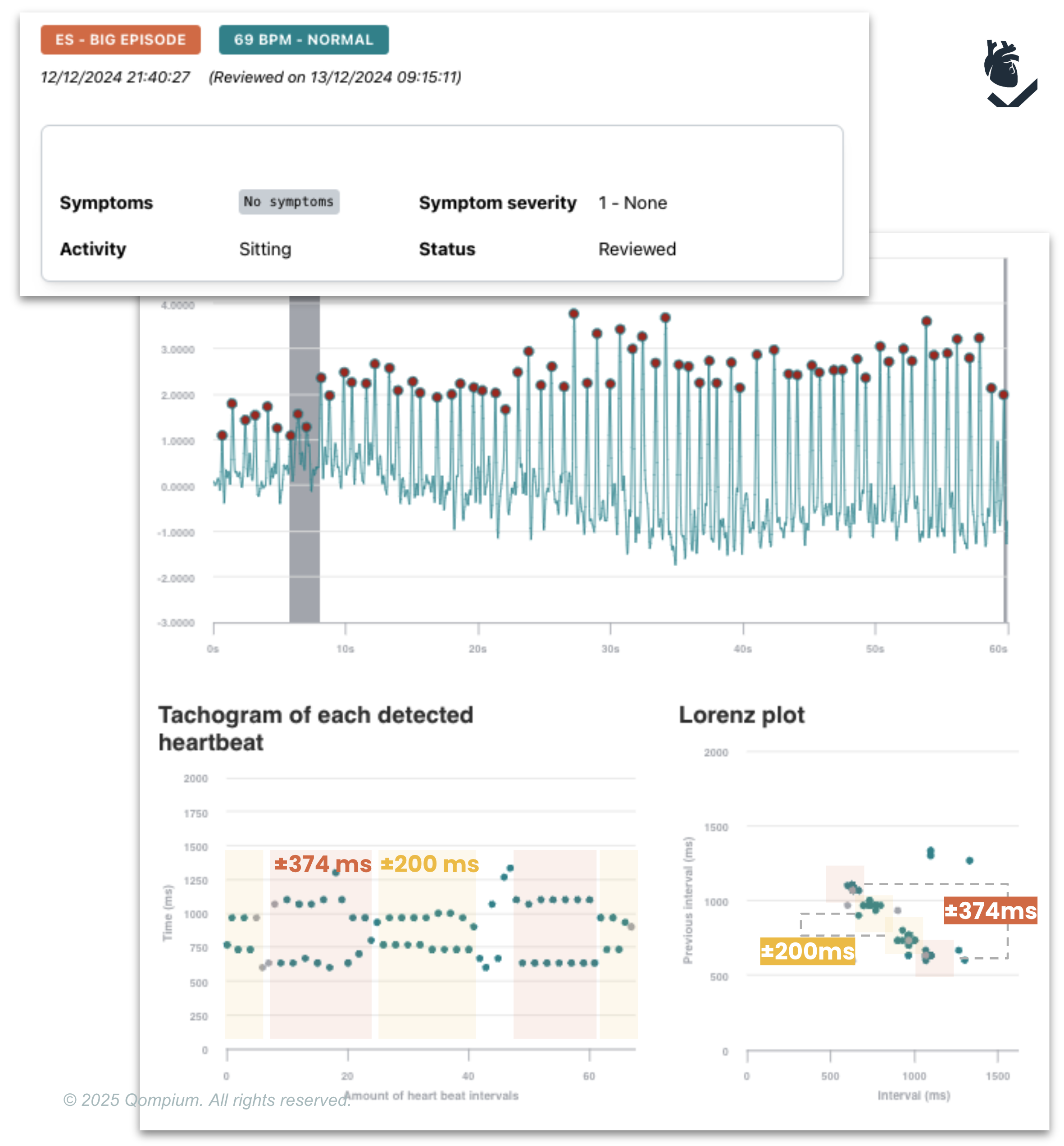Click the ±374 ms text in the tachogram
The width and height of the screenshot is (1064, 1146).
[323, 864]
